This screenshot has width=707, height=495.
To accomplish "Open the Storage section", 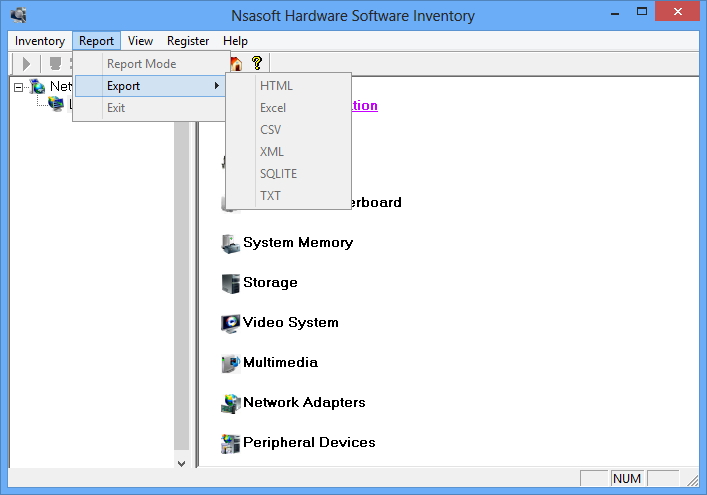I will pos(271,283).
